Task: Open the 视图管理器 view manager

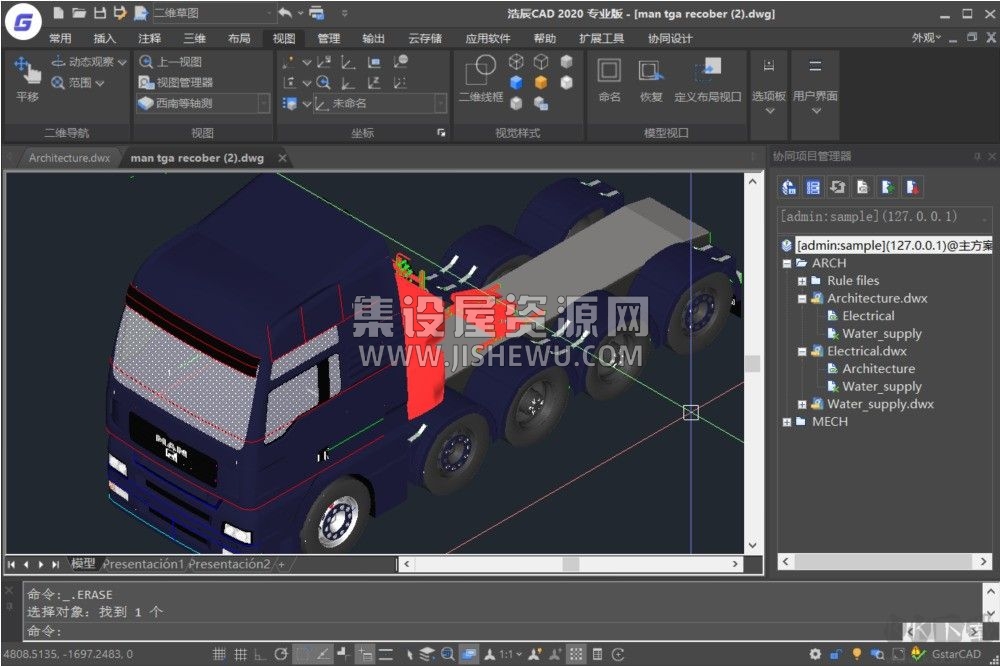Action: (176, 82)
